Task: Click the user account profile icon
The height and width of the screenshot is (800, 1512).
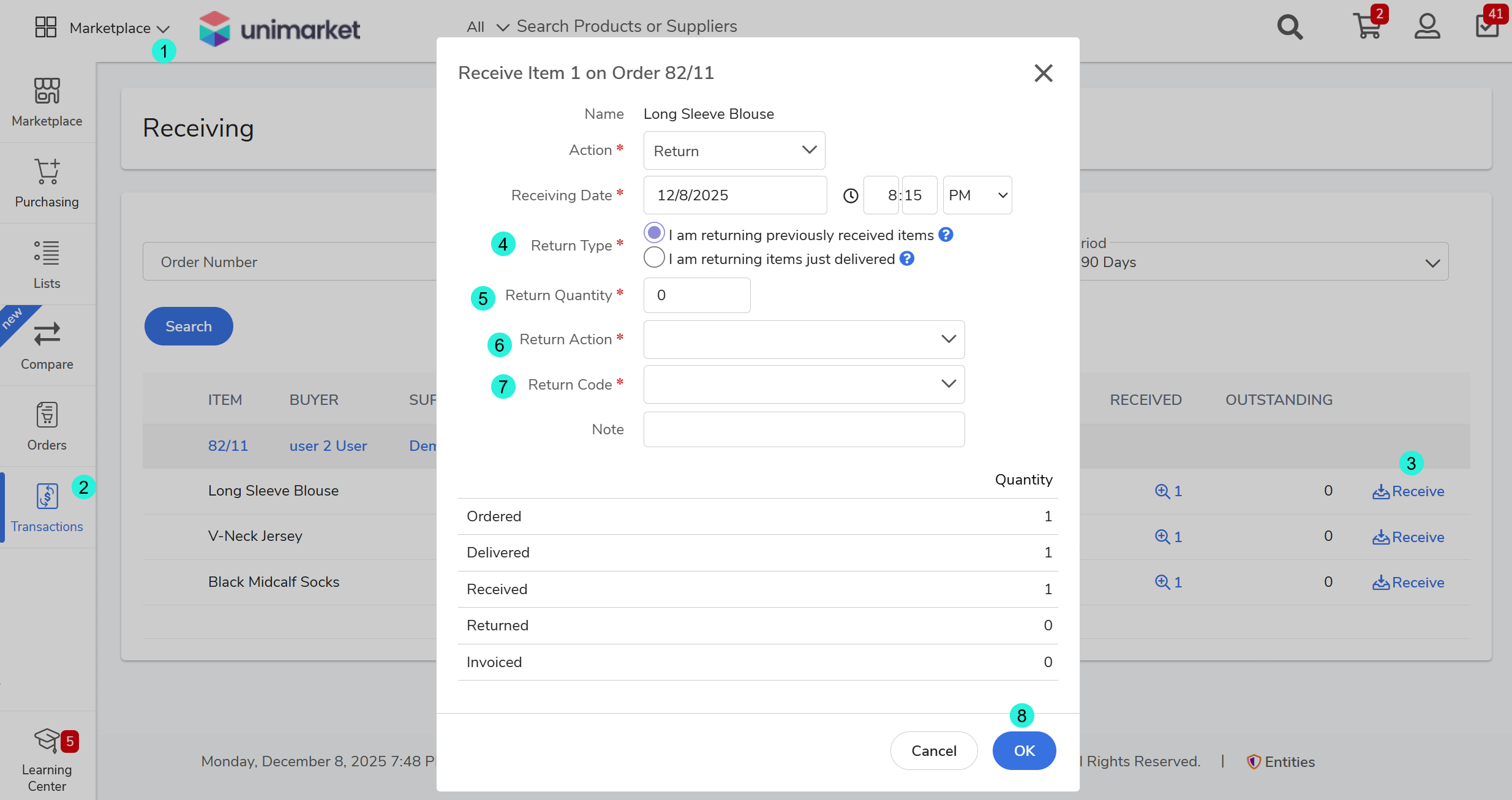Action: [x=1427, y=27]
